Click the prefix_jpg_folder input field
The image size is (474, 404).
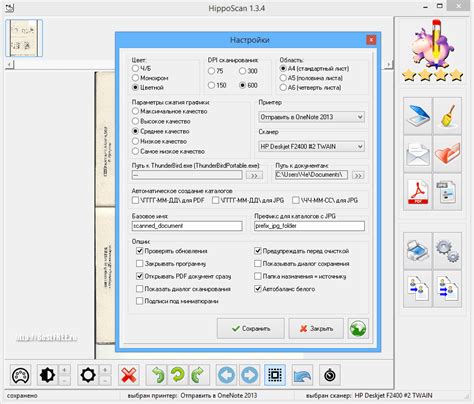click(309, 226)
